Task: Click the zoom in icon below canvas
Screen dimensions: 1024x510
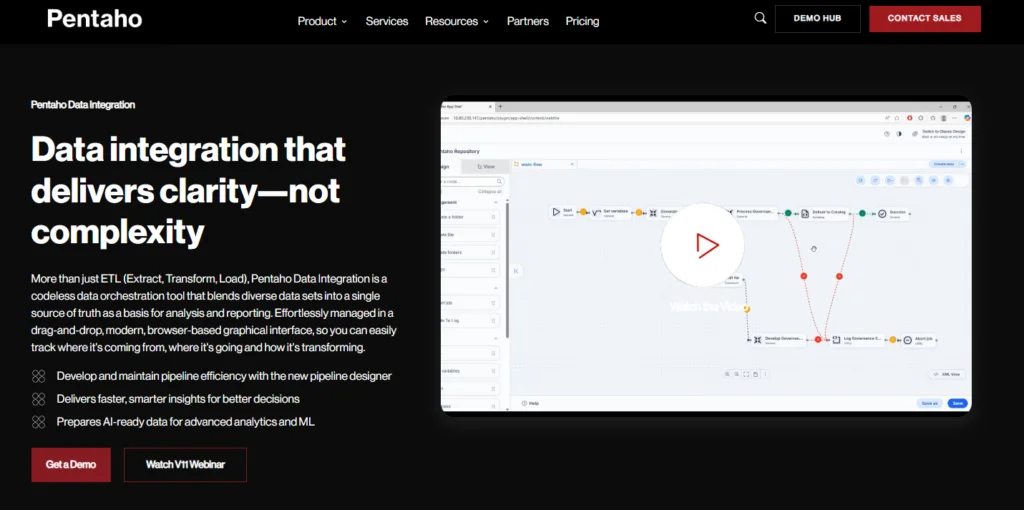Action: 727,374
